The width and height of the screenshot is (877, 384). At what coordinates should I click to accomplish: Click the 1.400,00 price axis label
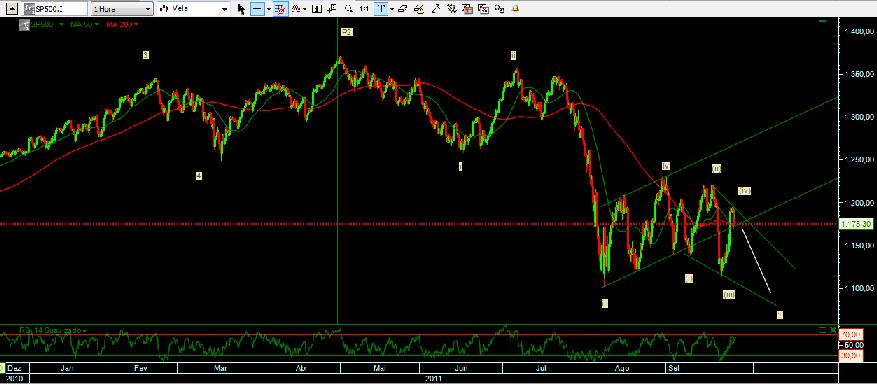(859, 32)
